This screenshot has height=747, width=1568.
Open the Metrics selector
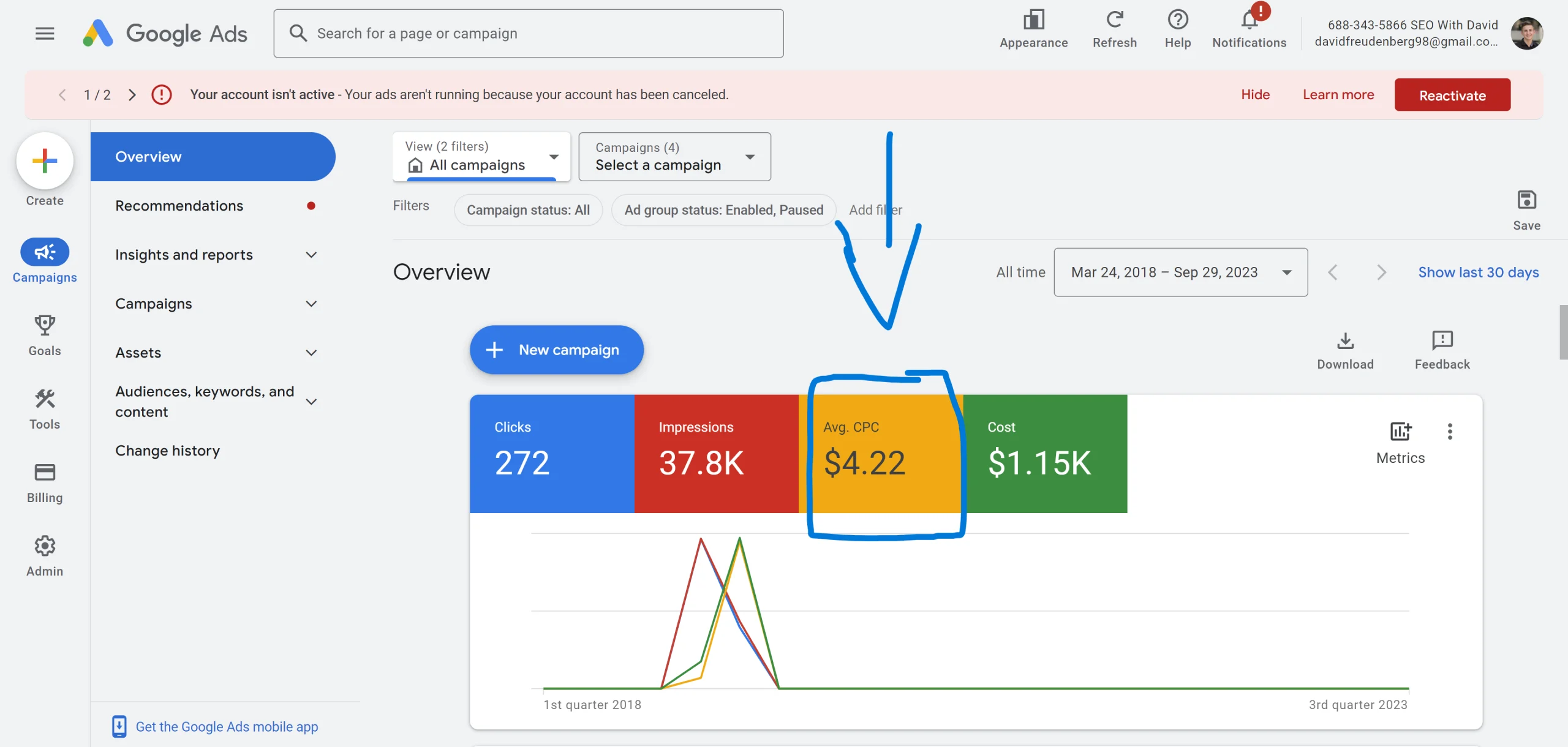1400,443
